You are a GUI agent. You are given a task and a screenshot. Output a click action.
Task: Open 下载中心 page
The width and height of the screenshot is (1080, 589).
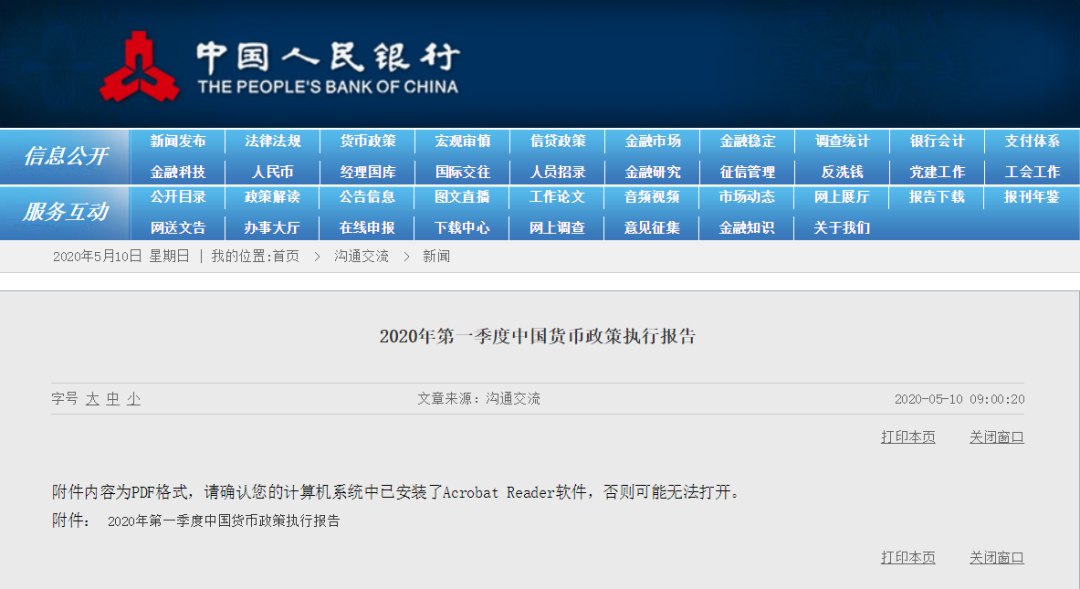(462, 228)
